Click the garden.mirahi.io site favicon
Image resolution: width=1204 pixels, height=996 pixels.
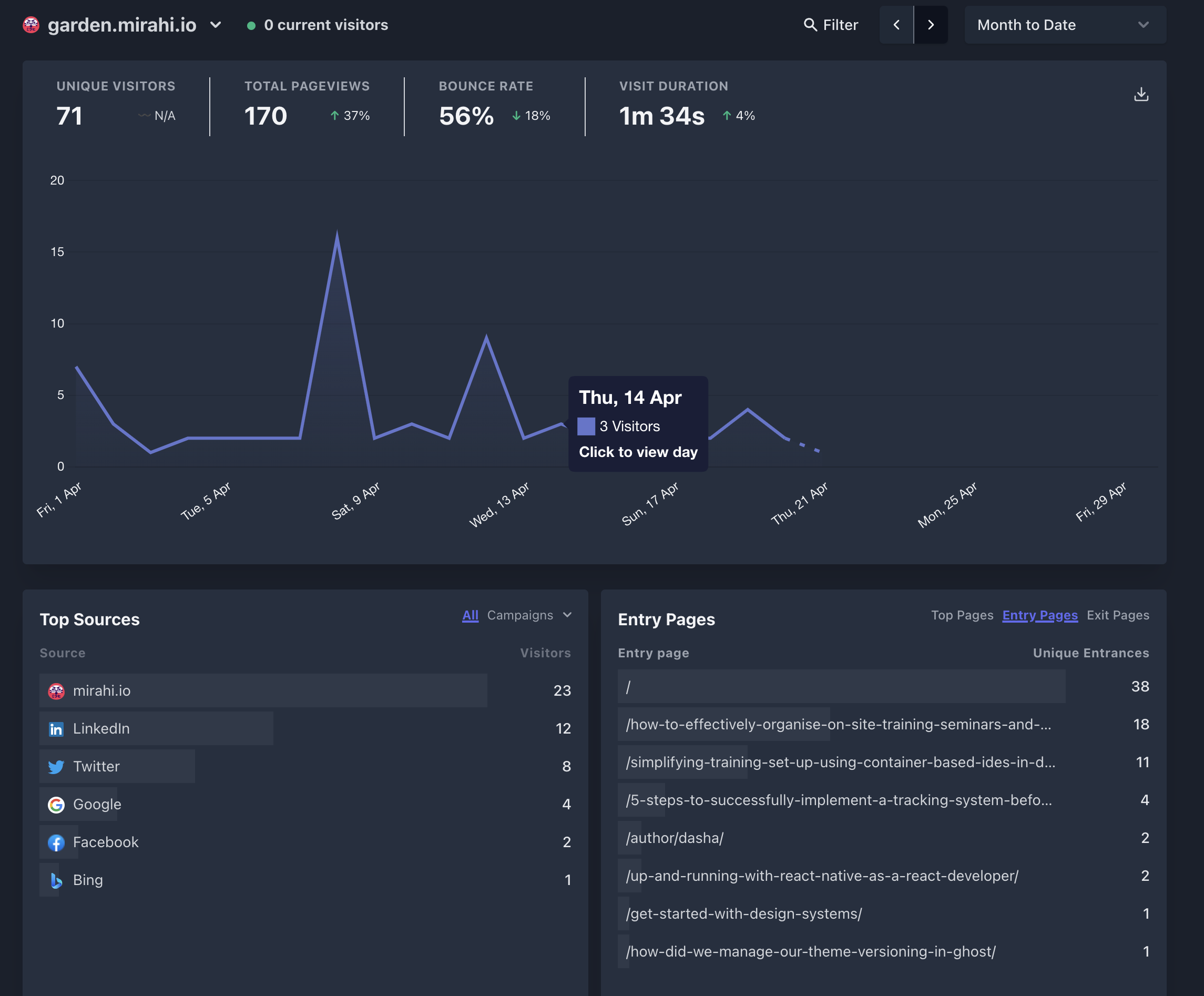coord(31,25)
